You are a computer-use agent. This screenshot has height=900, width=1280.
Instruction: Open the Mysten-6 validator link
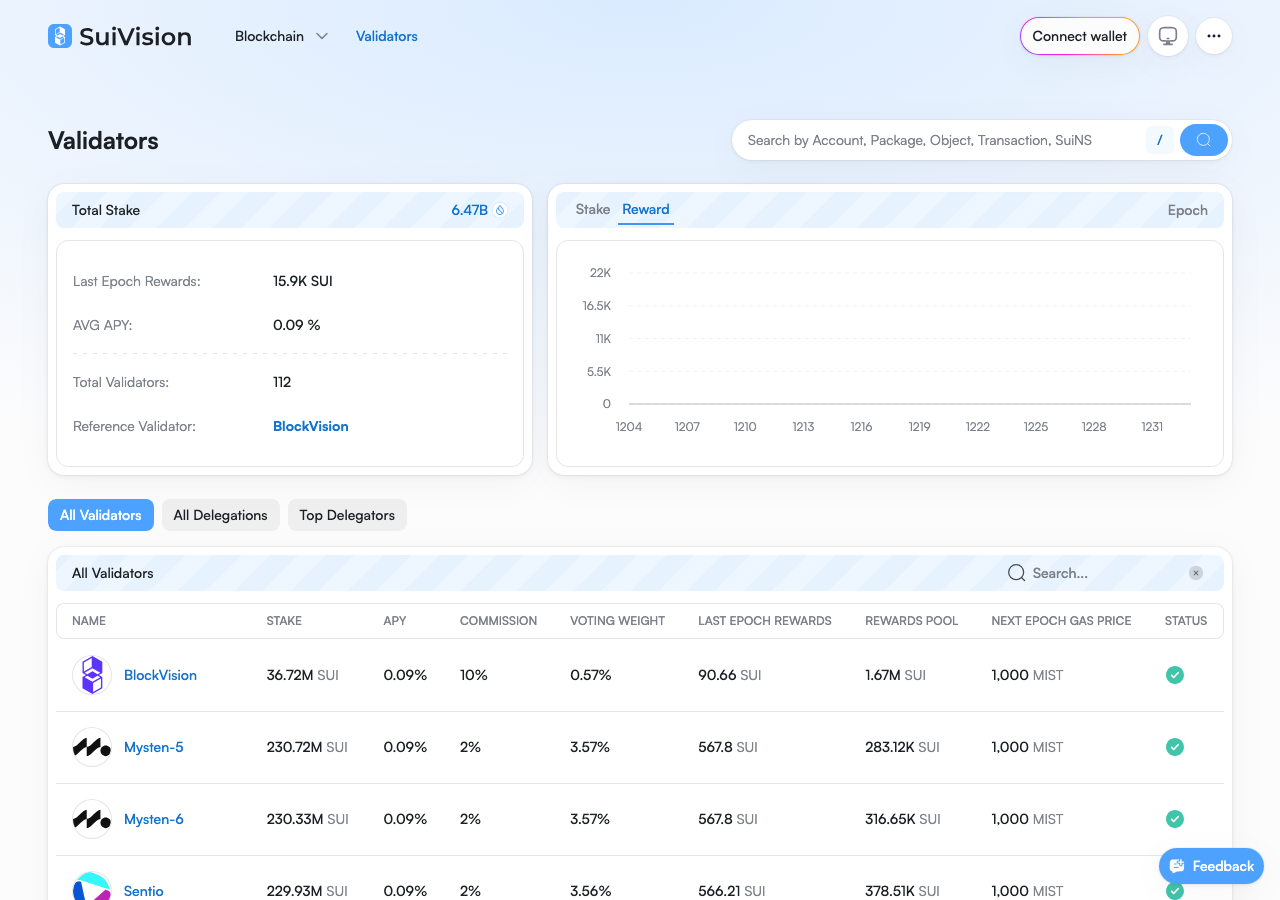[x=154, y=819]
